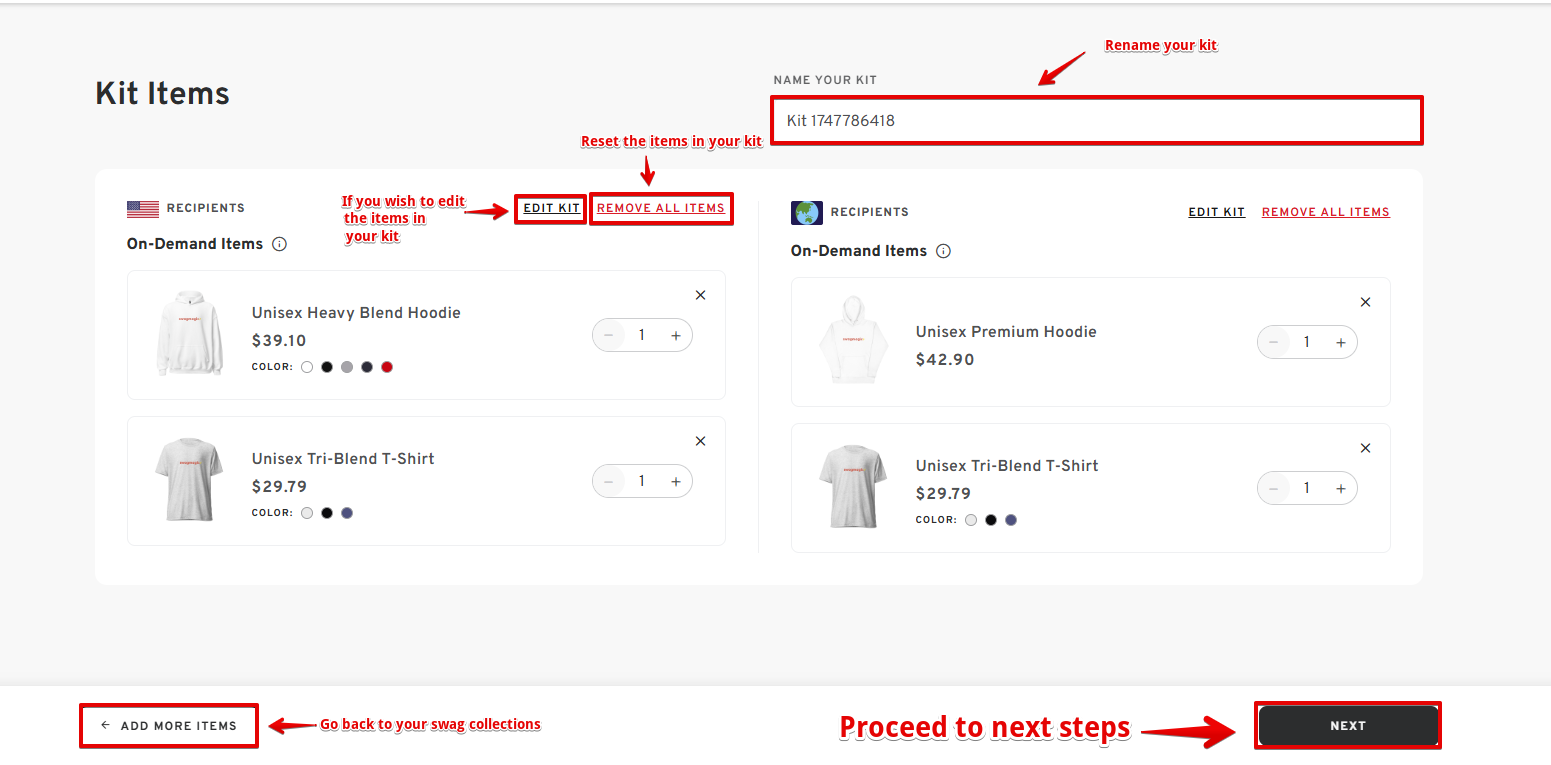Increase Heavy Blend Hoodie quantity with plus
Viewport: 1551px width, 765px height.
click(676, 336)
